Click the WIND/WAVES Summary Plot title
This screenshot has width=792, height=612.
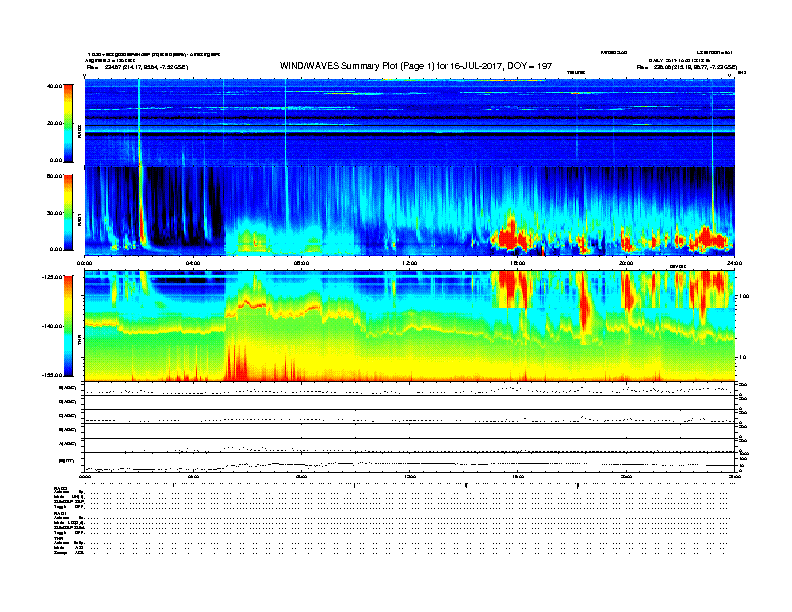(416, 66)
